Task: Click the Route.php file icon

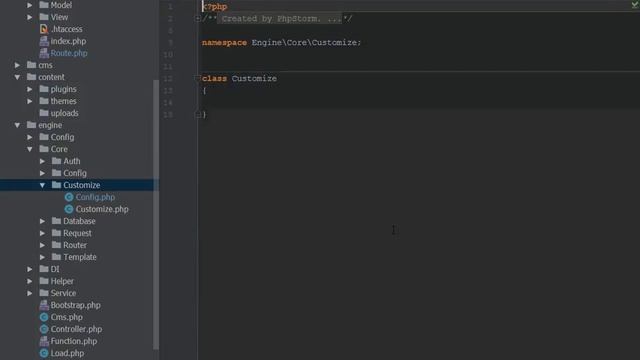Action: coord(44,53)
